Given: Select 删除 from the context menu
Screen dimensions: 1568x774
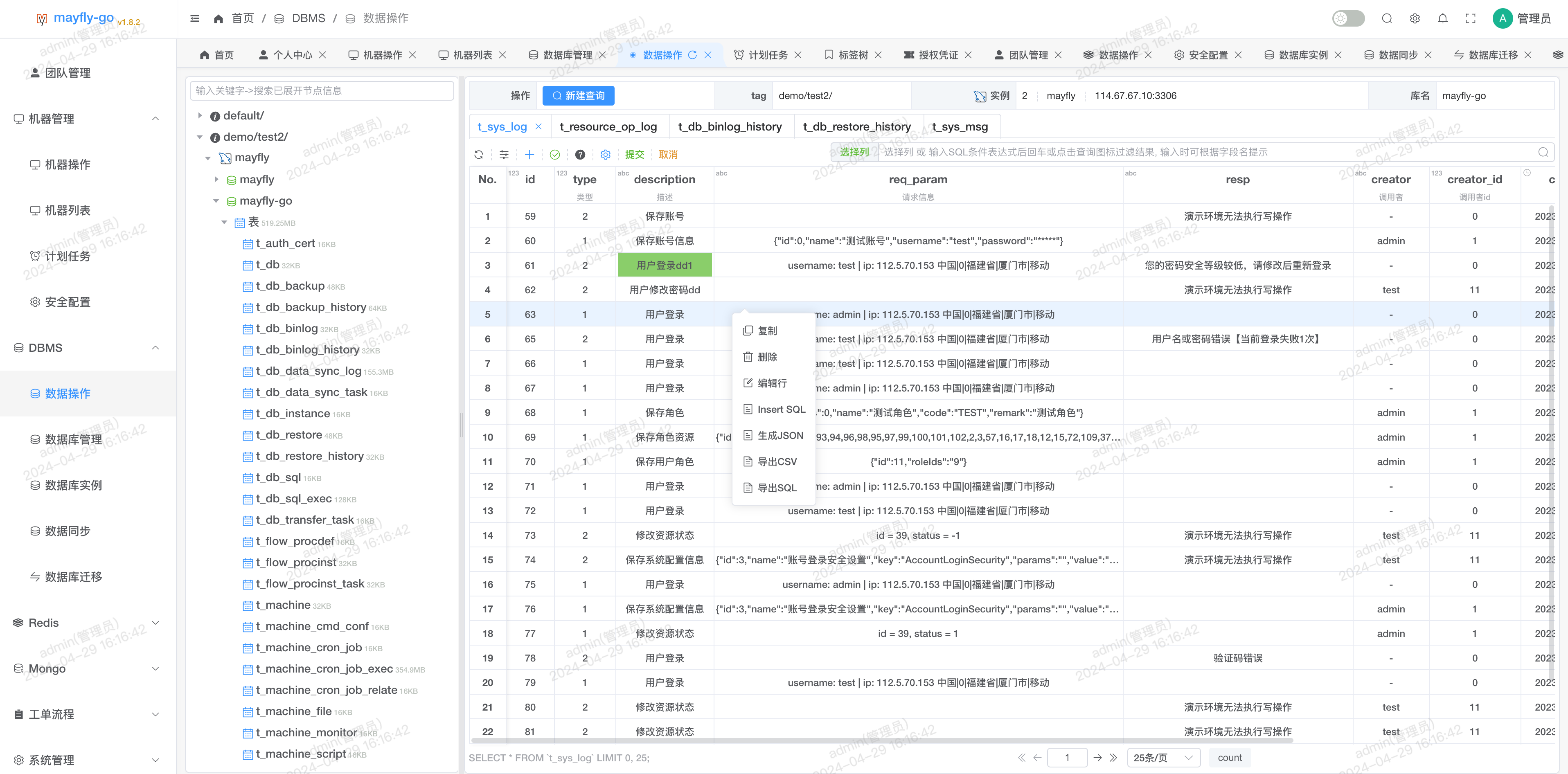Looking at the screenshot, I should [x=774, y=357].
